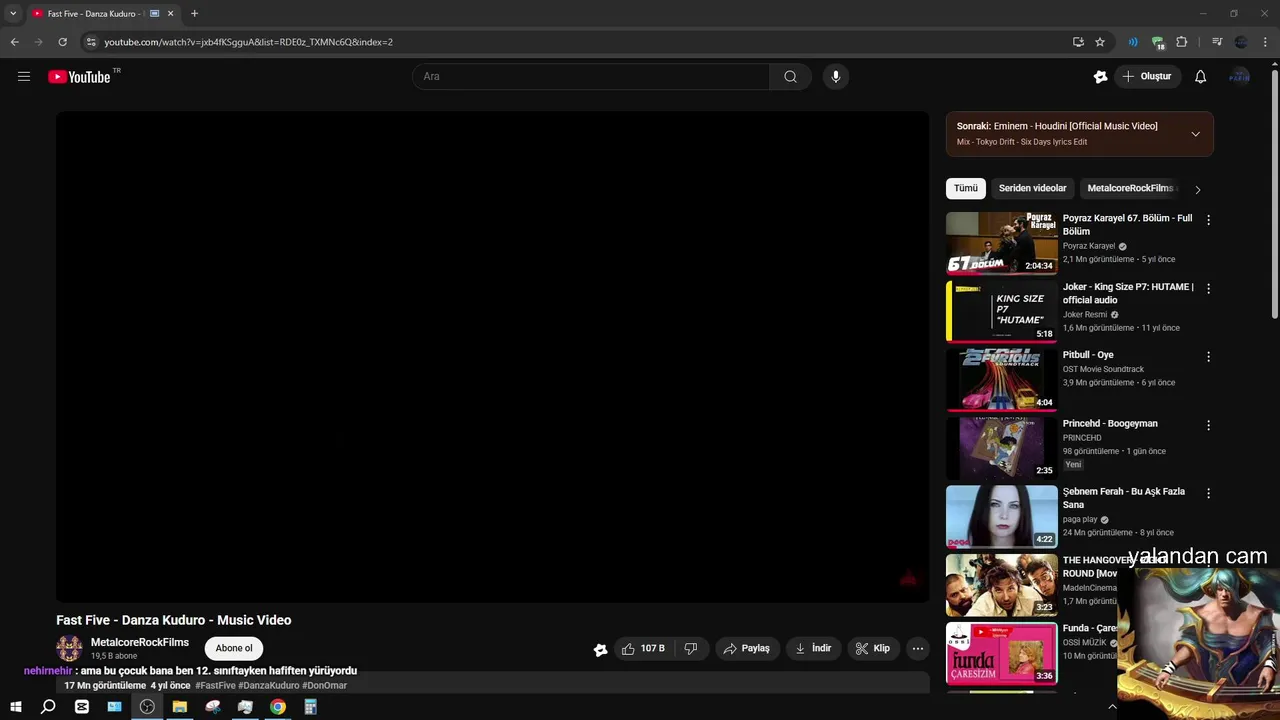Show more filter chips with right arrow
This screenshot has width=1280, height=720.
(1197, 189)
